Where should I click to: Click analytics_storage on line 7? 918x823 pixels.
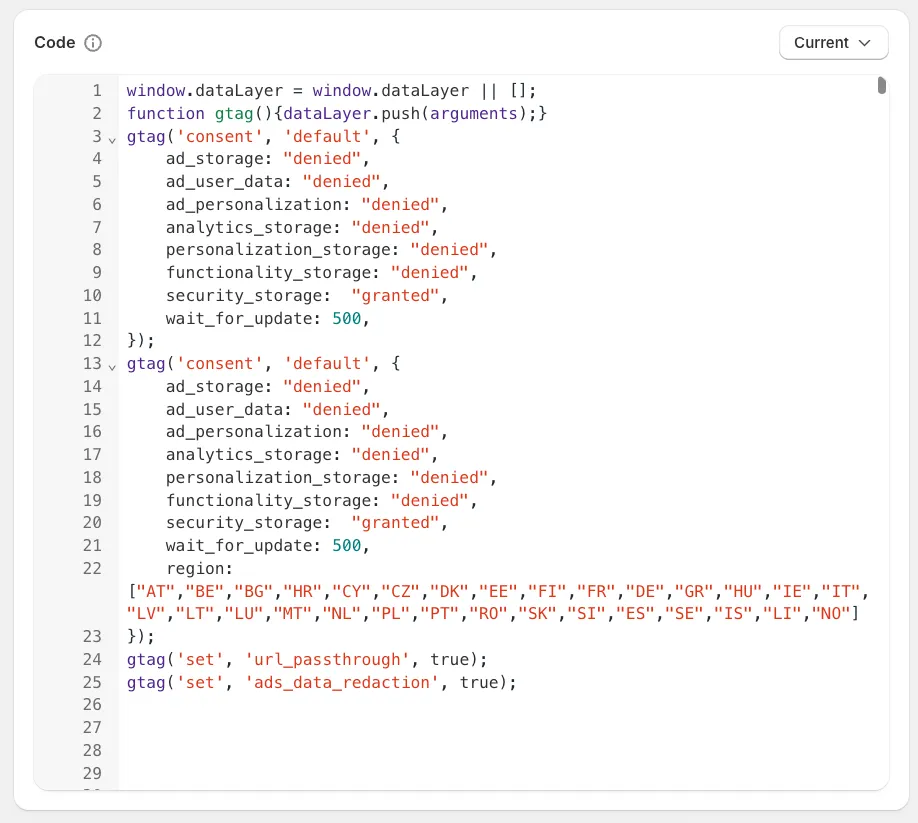[x=302, y=227]
